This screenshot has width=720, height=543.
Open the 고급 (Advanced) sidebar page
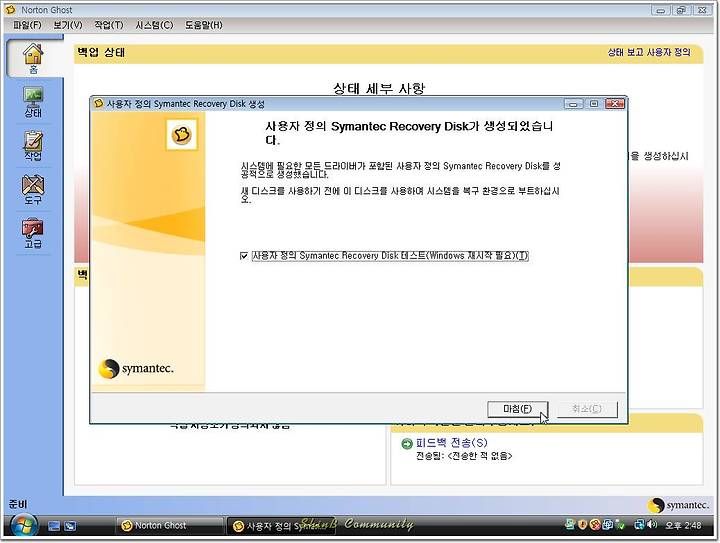pyautogui.click(x=33, y=233)
